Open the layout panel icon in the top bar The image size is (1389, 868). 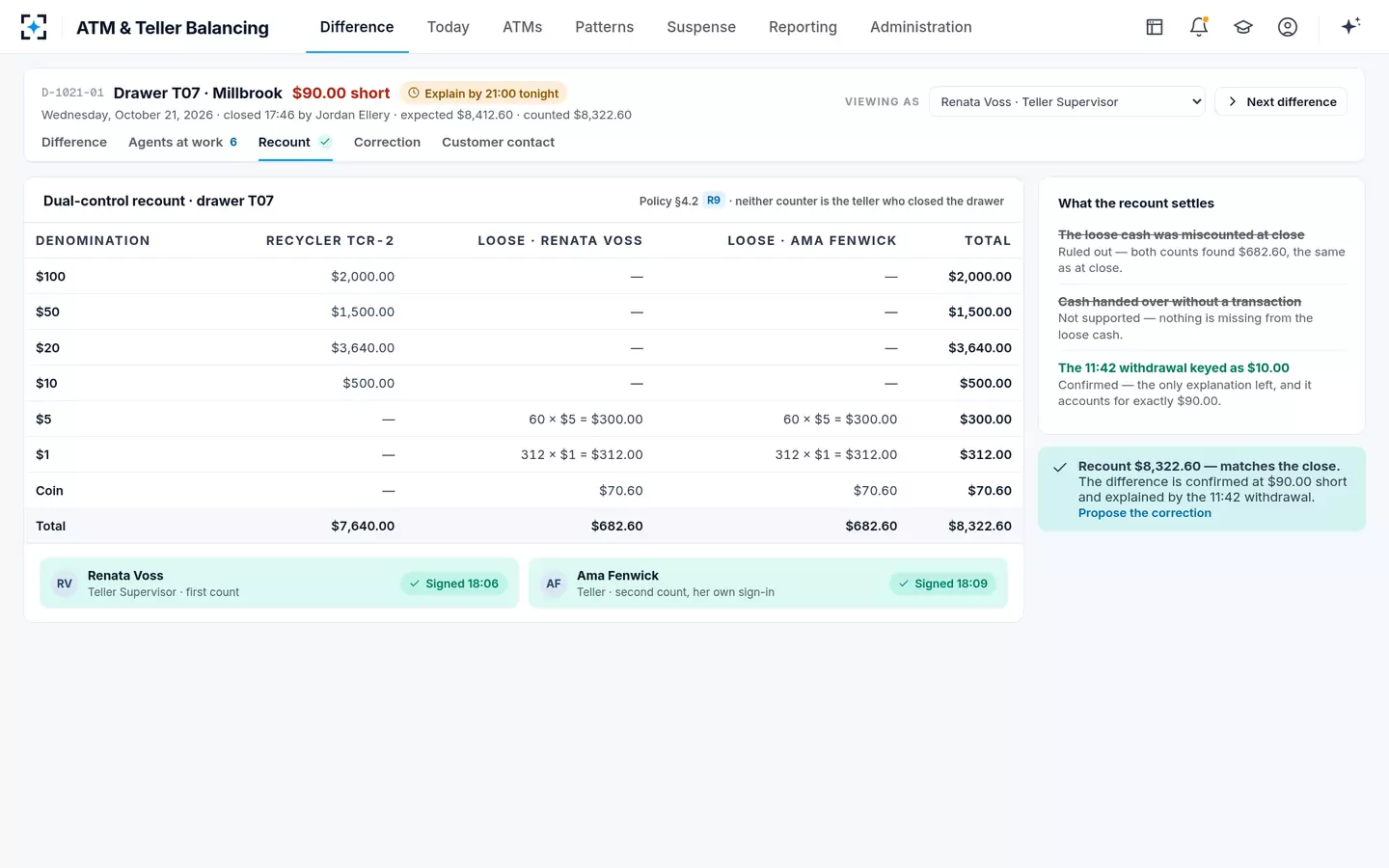tap(1155, 27)
